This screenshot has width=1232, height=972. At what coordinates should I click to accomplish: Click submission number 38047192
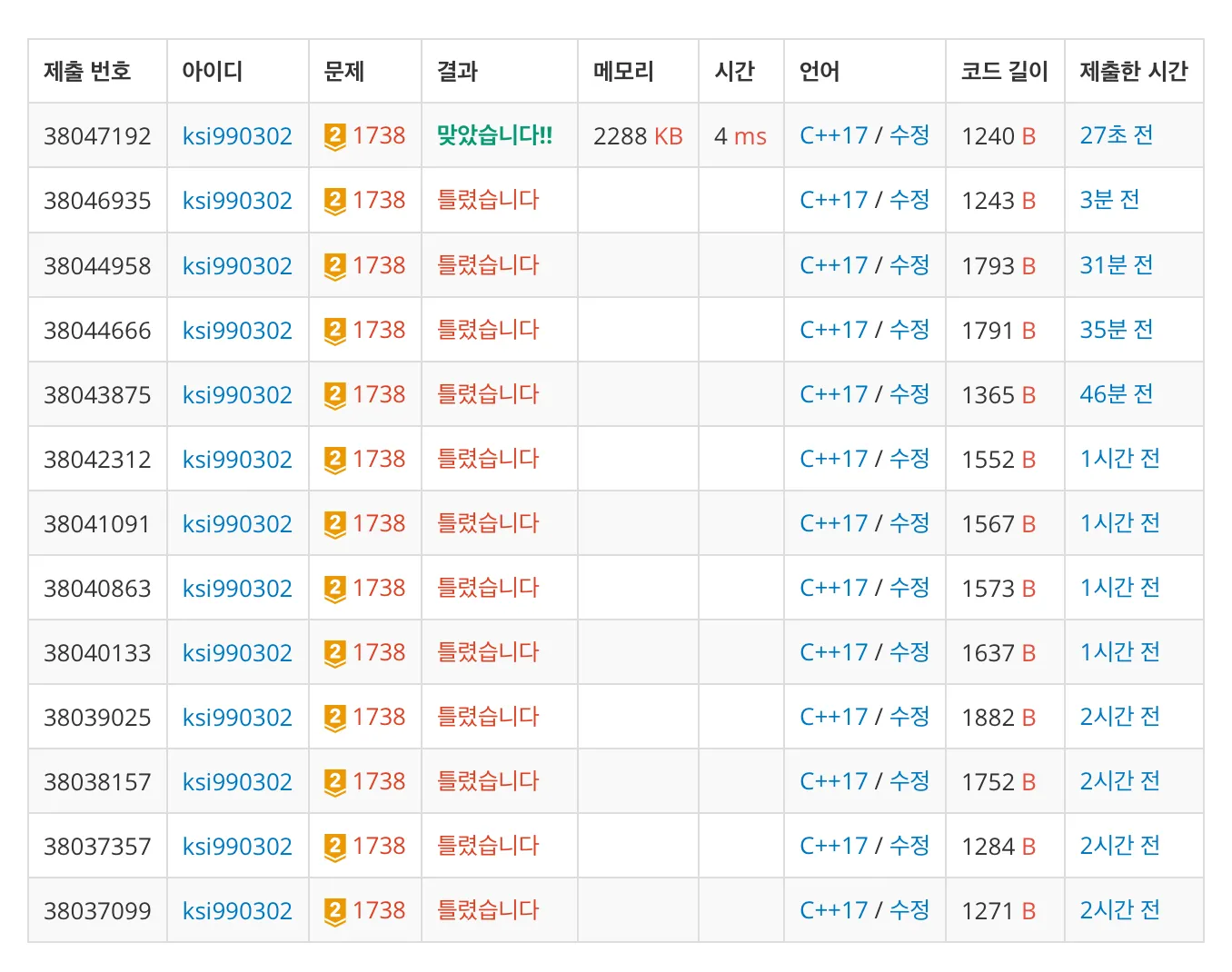pos(97,136)
